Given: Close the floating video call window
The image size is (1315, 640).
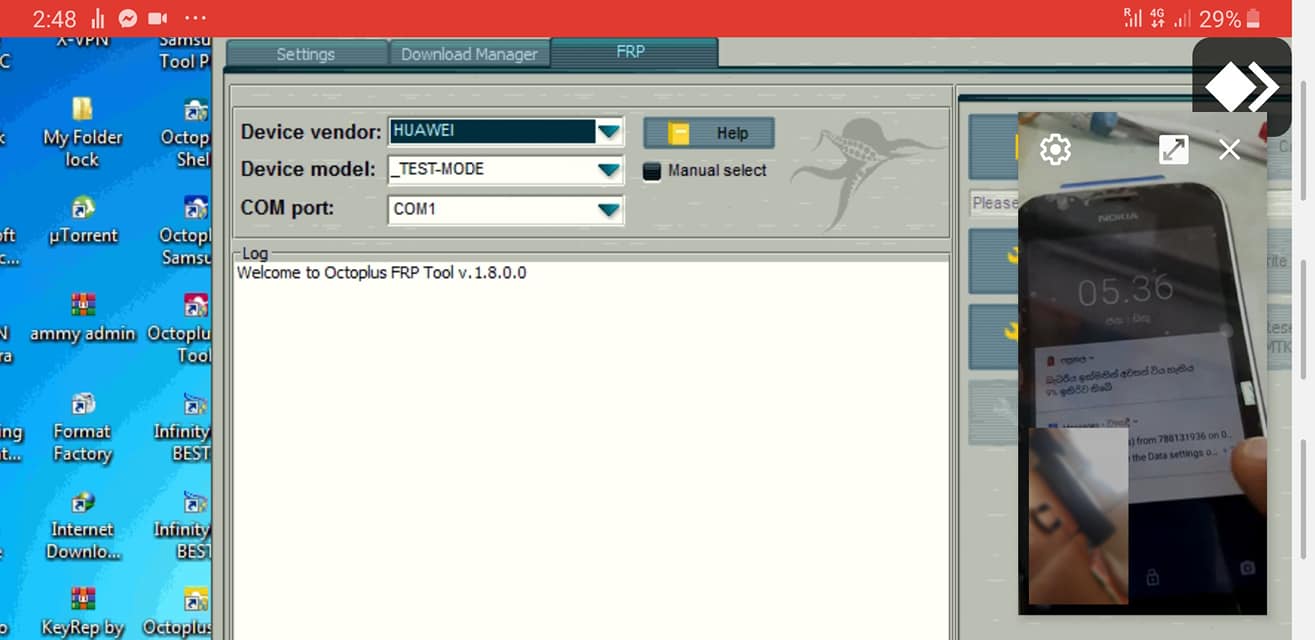Looking at the screenshot, I should 1229,150.
